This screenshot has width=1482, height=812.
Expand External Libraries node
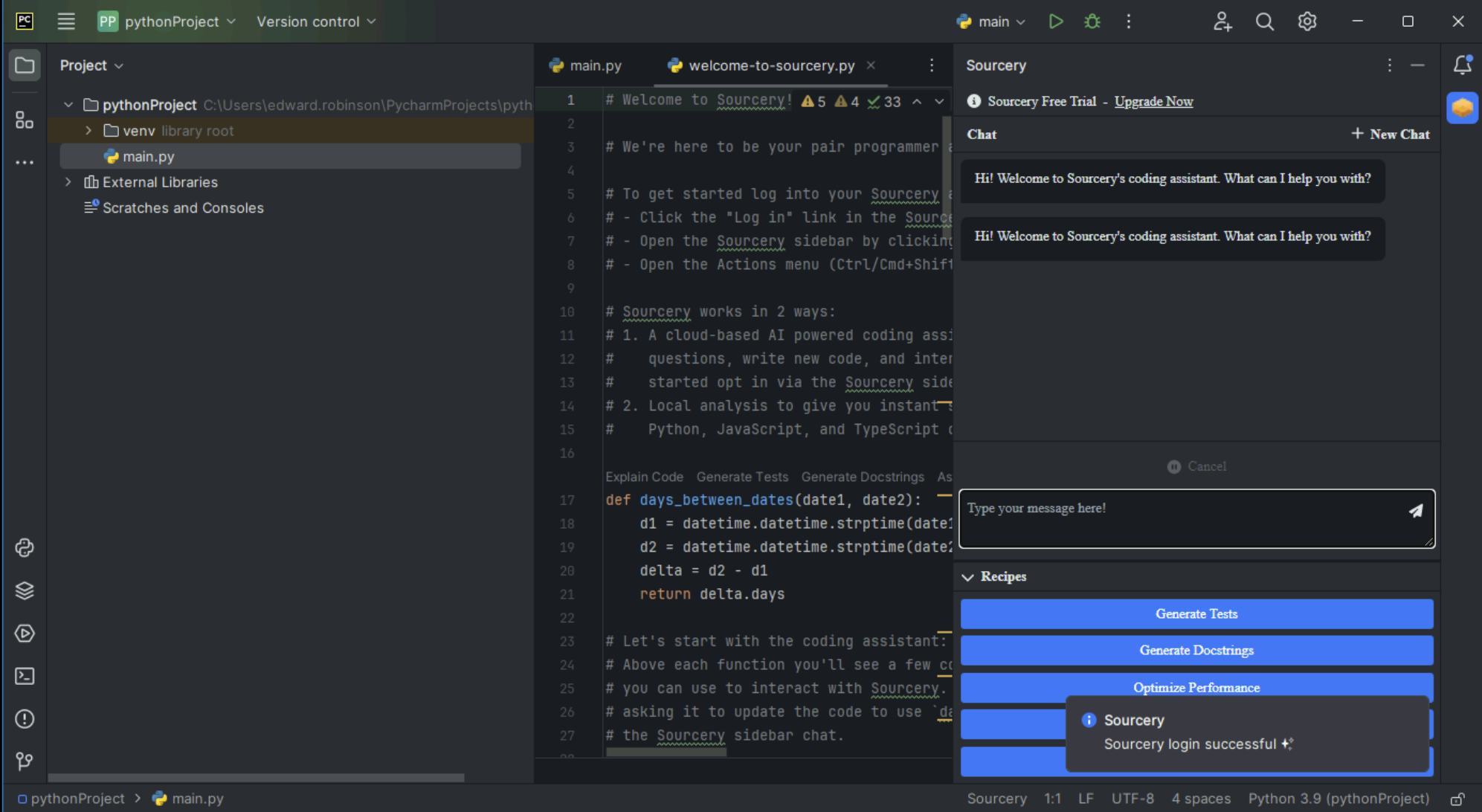68,182
